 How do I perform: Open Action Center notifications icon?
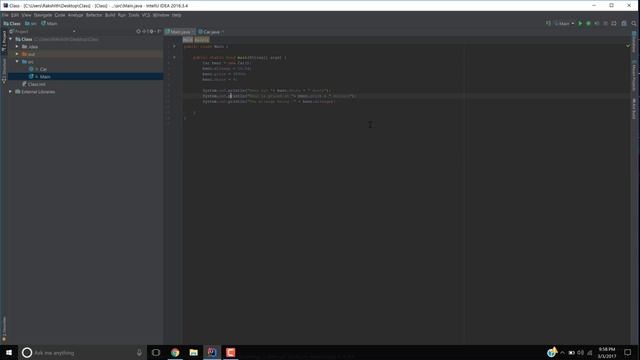tap(628, 353)
